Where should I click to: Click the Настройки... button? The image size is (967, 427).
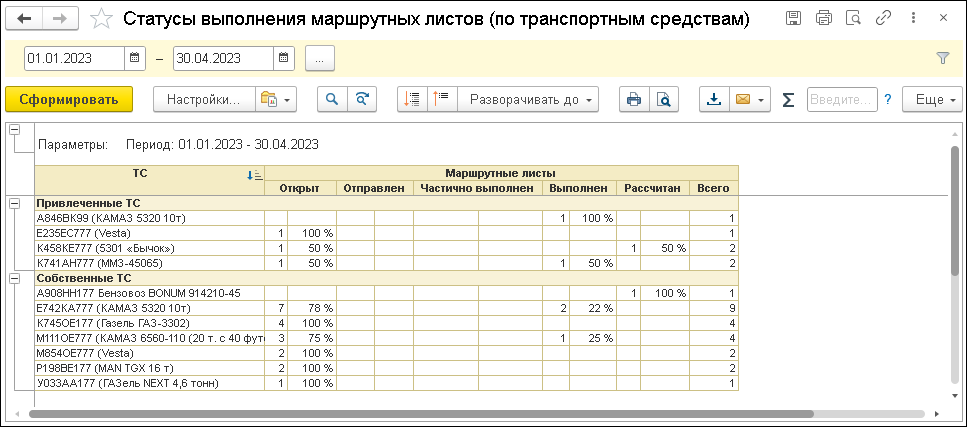point(203,99)
